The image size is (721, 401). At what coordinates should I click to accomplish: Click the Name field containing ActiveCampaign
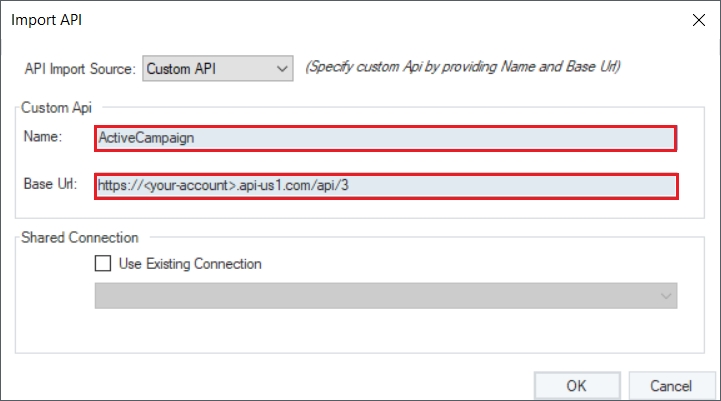point(385,138)
